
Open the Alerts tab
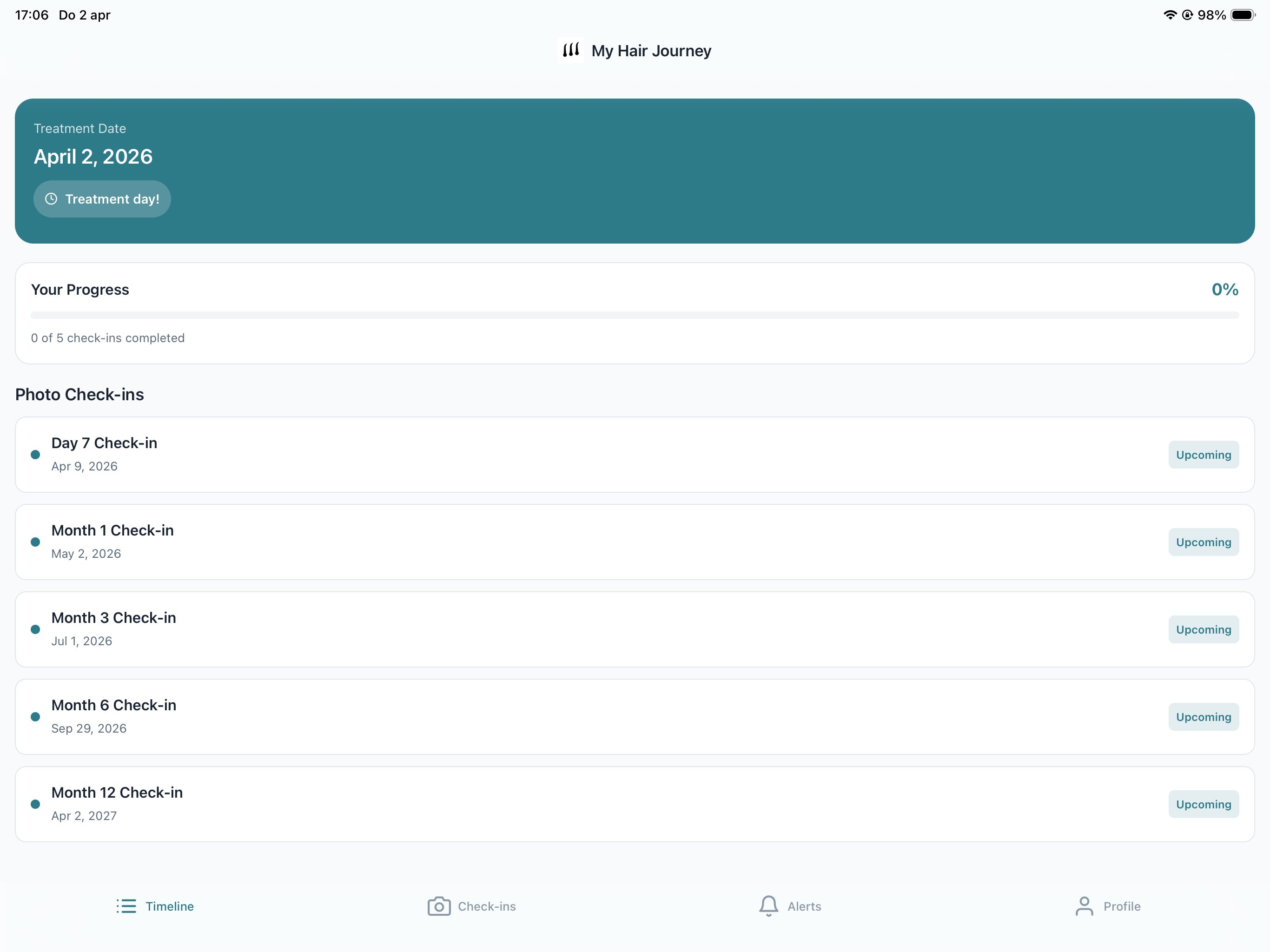[790, 906]
